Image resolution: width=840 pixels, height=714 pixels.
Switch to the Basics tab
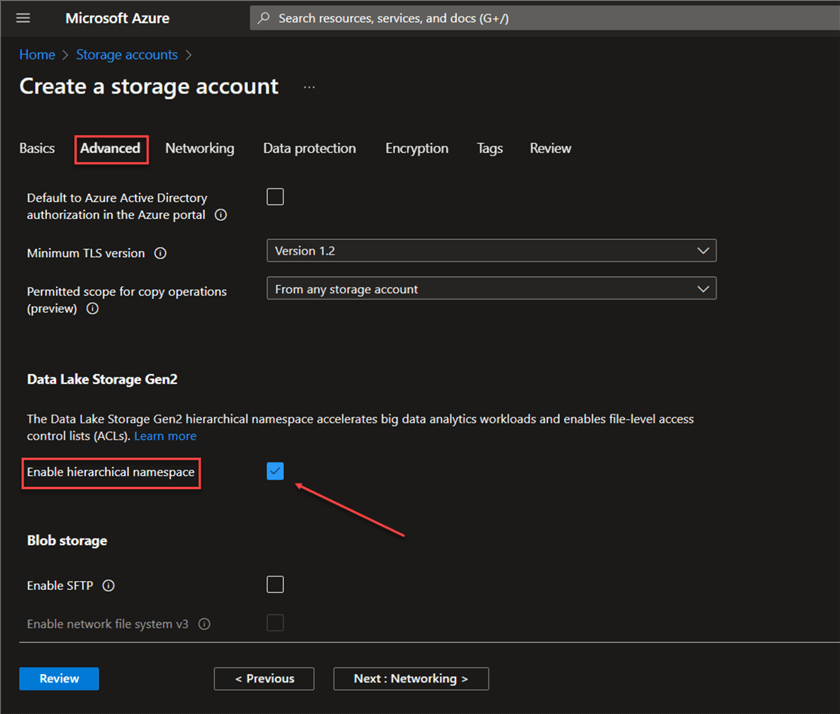(x=37, y=148)
